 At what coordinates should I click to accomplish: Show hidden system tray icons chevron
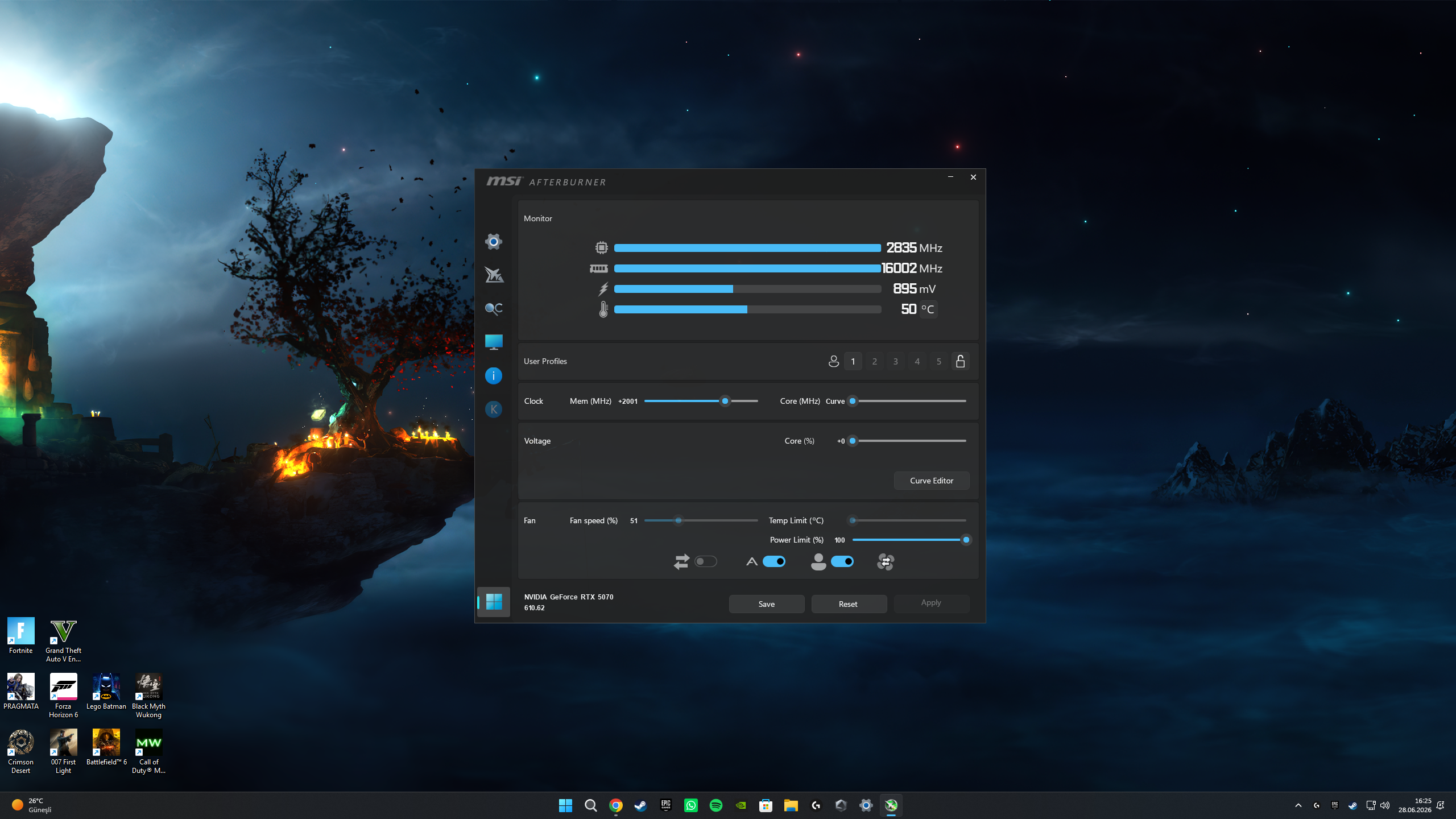[x=1298, y=805]
